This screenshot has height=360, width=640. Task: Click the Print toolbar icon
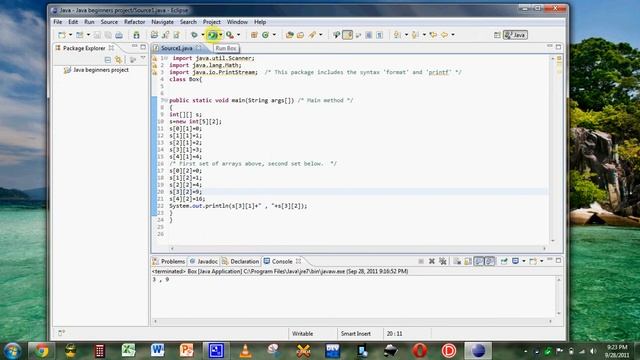pyautogui.click(x=119, y=35)
